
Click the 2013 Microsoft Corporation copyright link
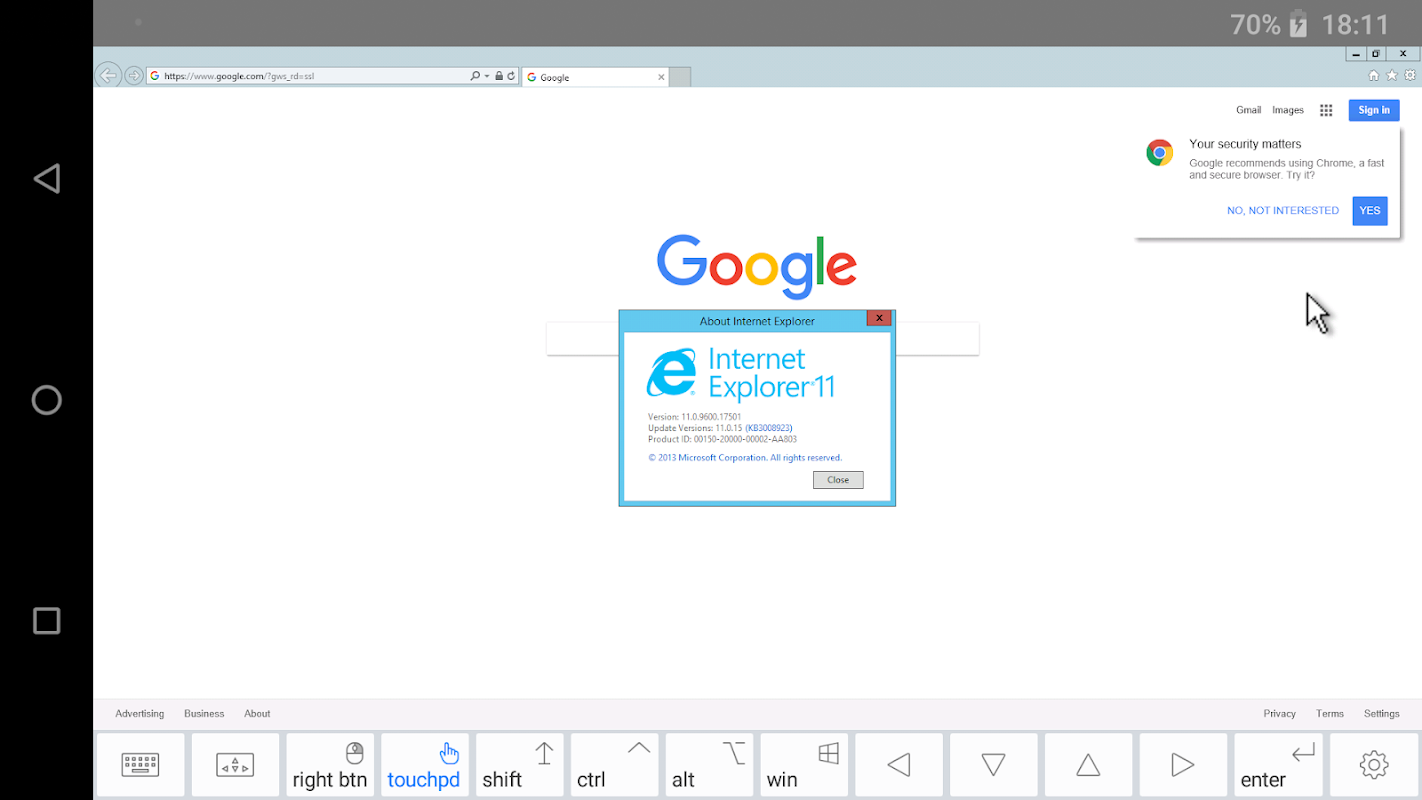[745, 458]
